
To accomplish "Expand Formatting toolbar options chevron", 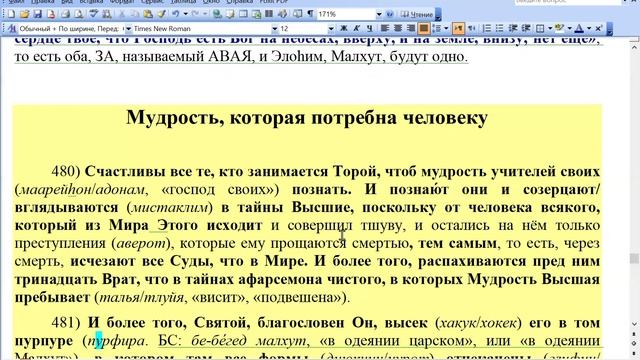I will pyautogui.click(x=609, y=29).
